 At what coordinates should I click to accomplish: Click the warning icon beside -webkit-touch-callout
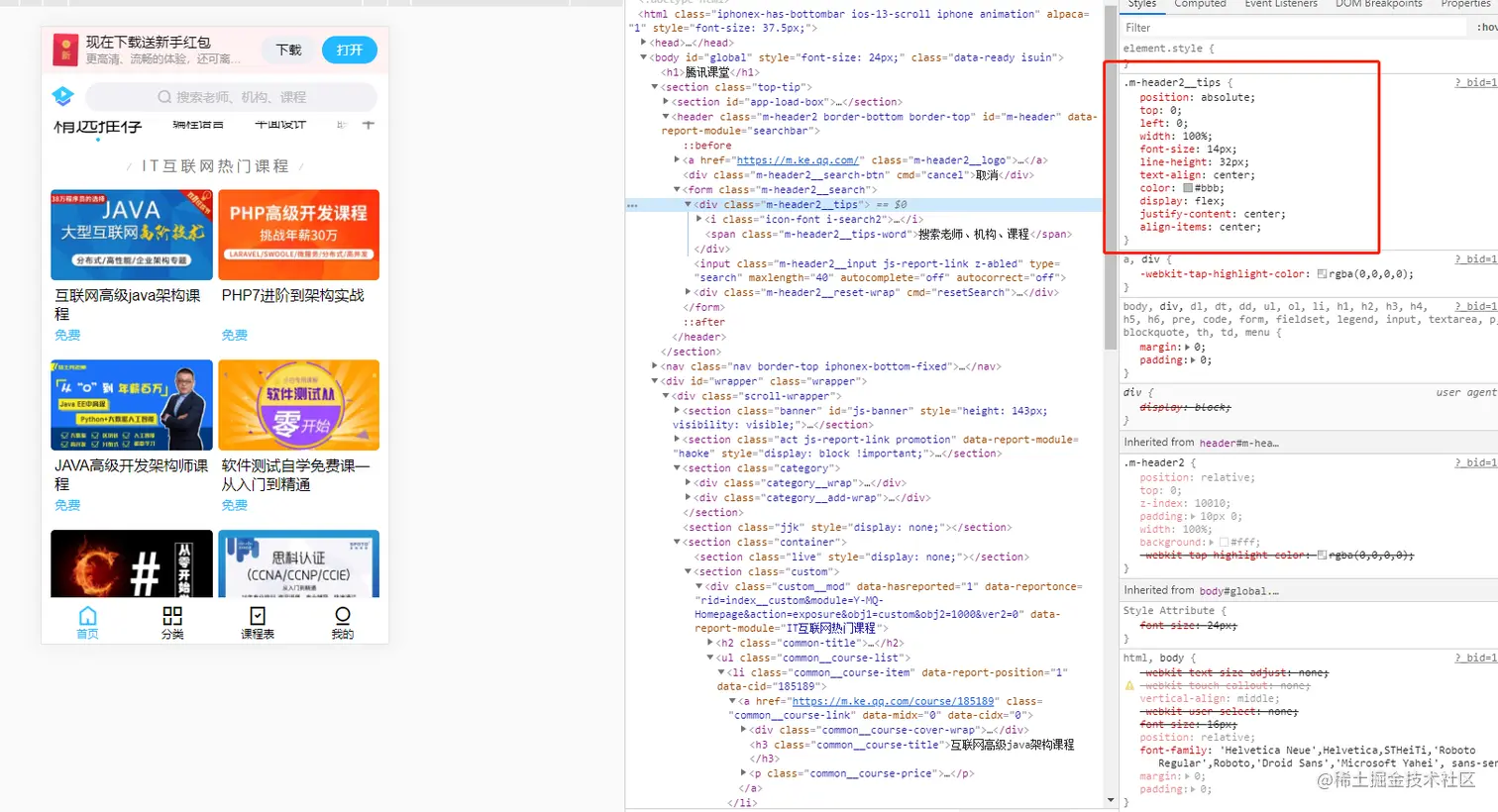1129,685
